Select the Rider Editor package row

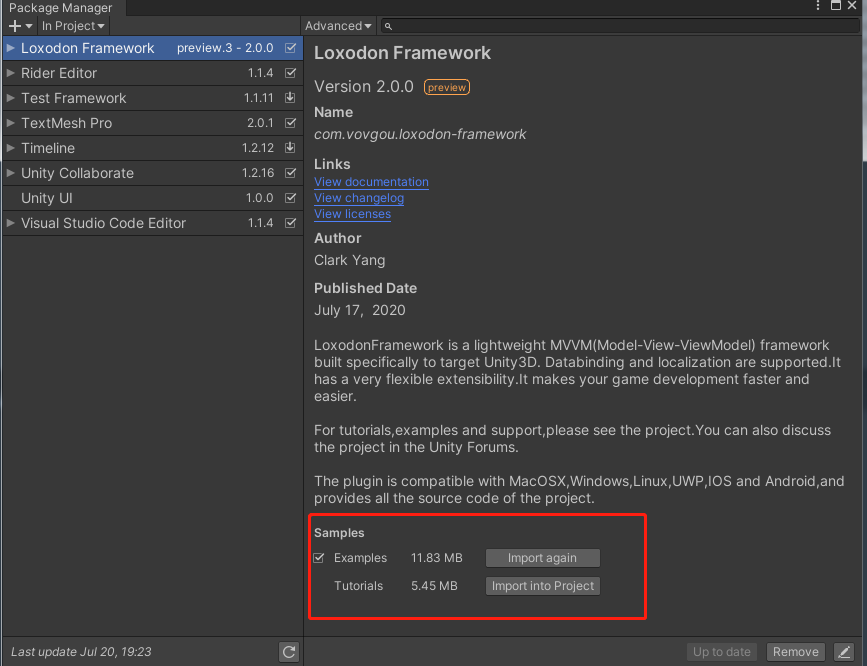pyautogui.click(x=153, y=73)
